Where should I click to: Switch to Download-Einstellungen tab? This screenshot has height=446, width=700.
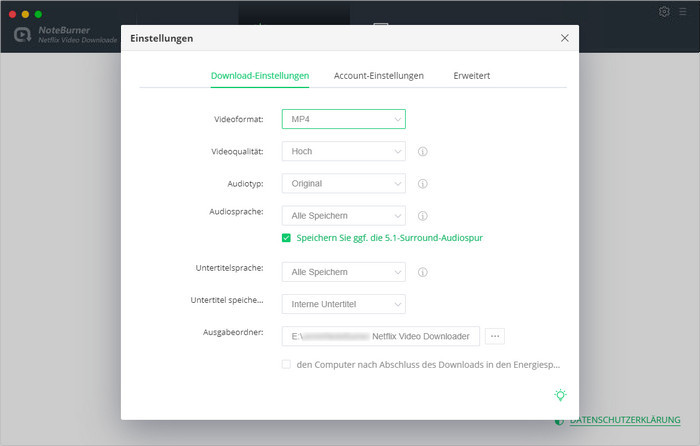click(x=260, y=76)
